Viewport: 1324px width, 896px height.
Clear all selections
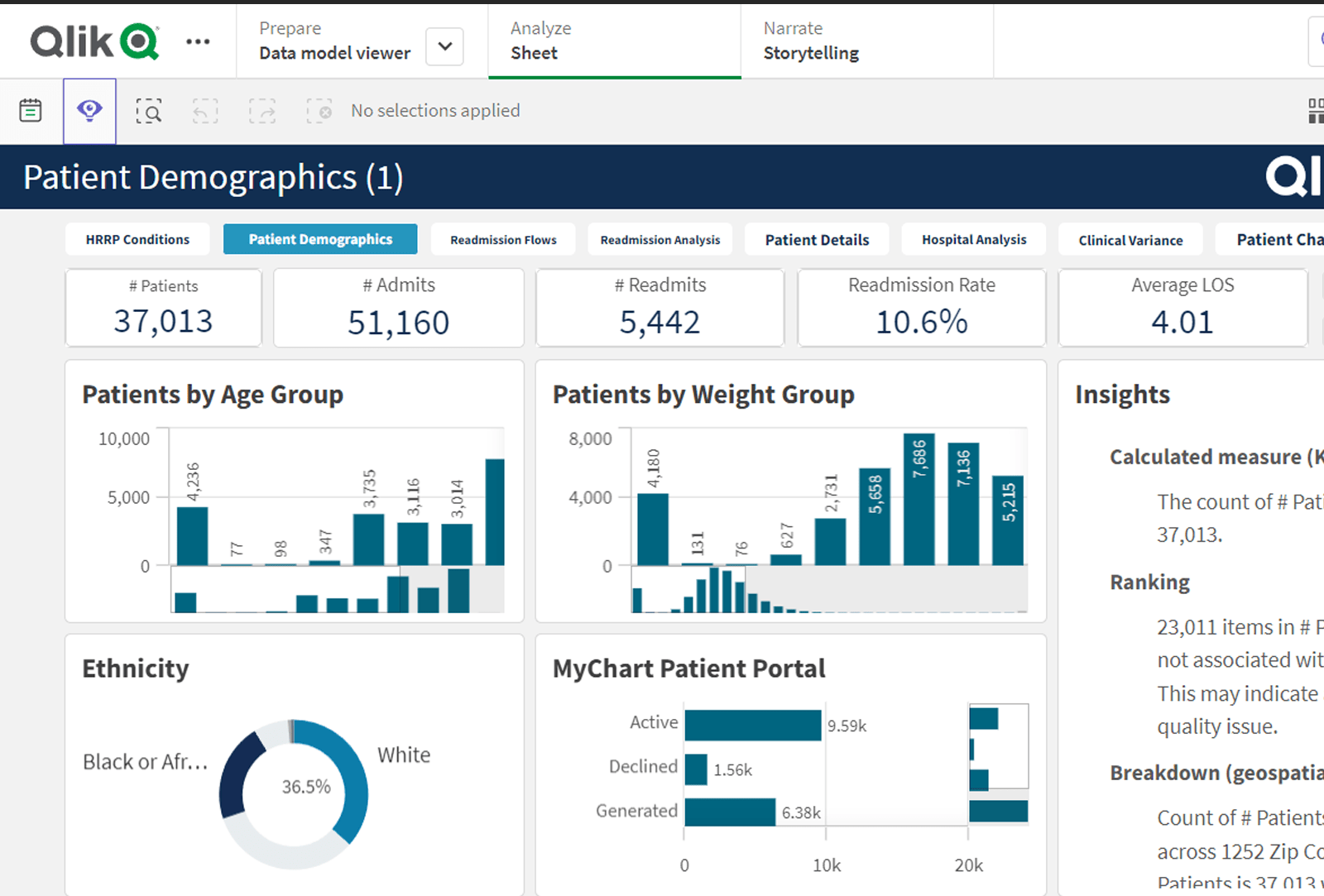pyautogui.click(x=319, y=111)
